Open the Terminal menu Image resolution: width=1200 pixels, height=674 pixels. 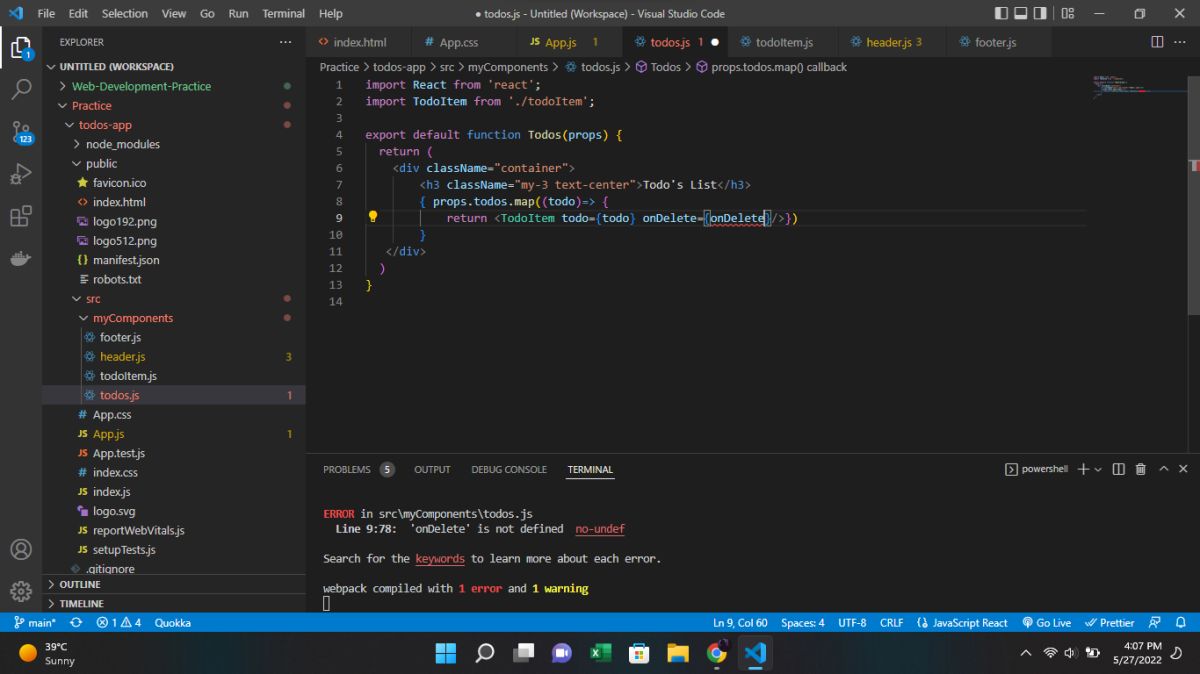coord(284,14)
